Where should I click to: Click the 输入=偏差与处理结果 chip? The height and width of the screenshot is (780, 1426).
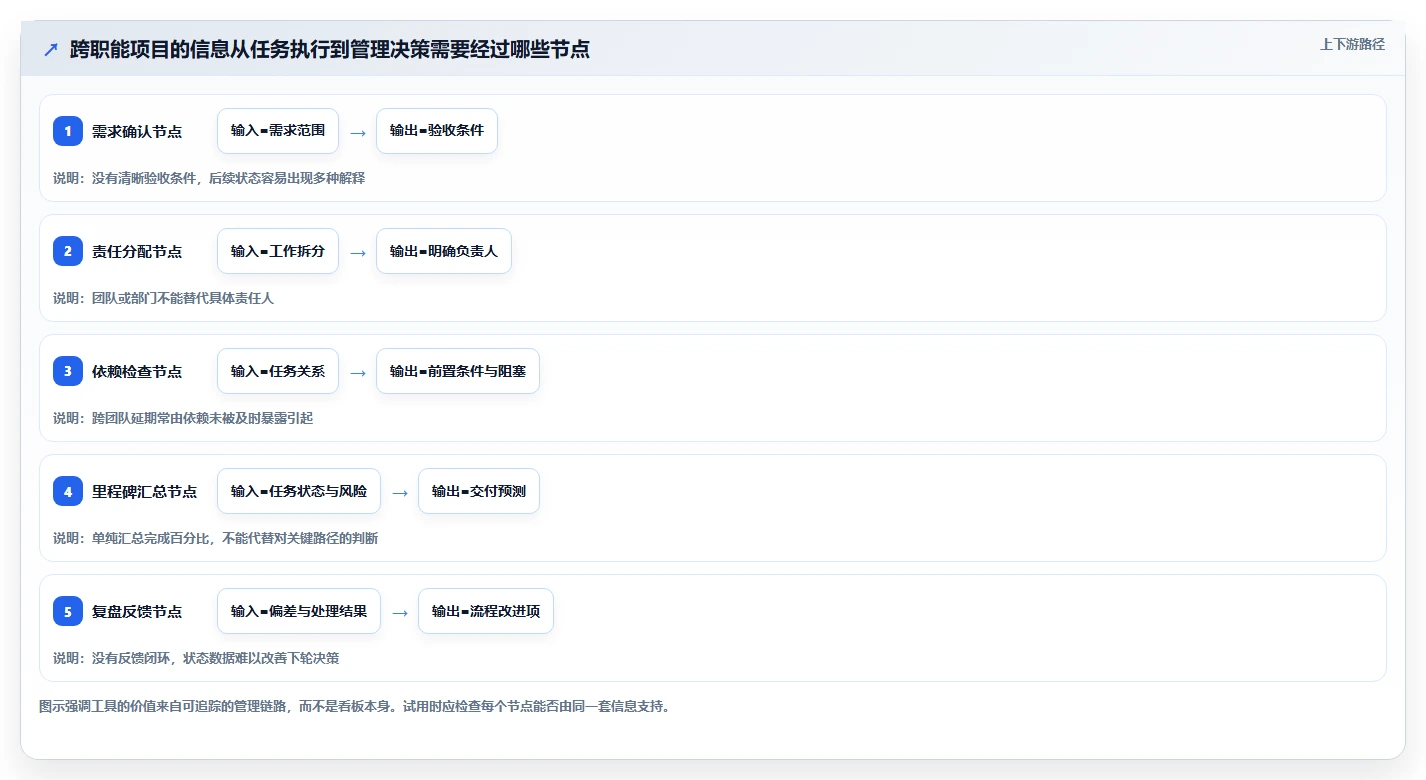point(299,611)
